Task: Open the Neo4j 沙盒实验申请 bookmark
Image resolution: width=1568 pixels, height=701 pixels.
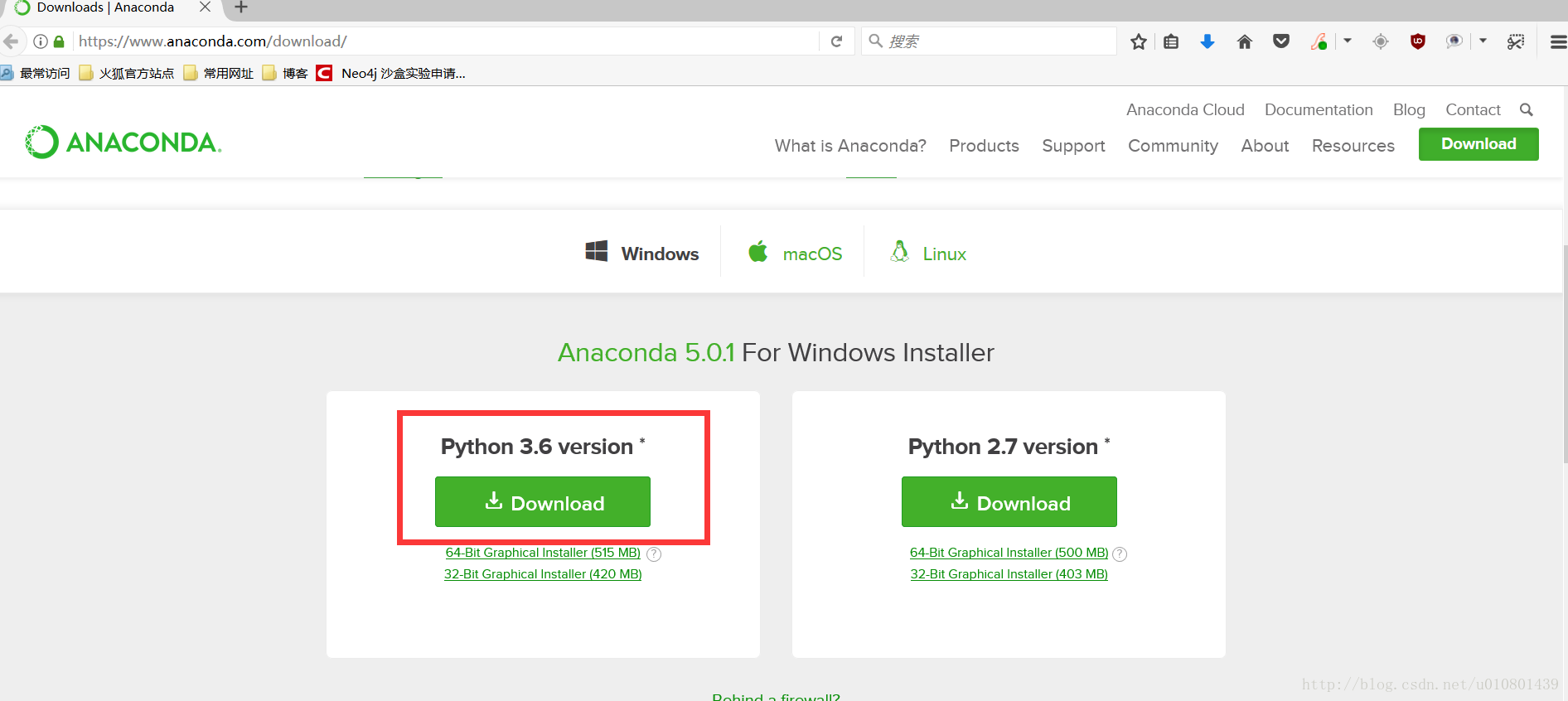Action: click(390, 73)
